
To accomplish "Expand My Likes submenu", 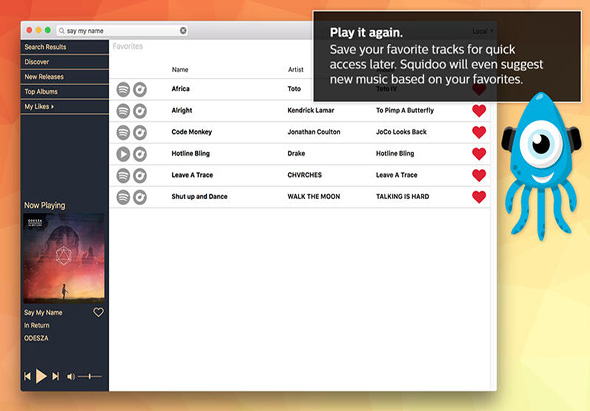I will coord(65,107).
